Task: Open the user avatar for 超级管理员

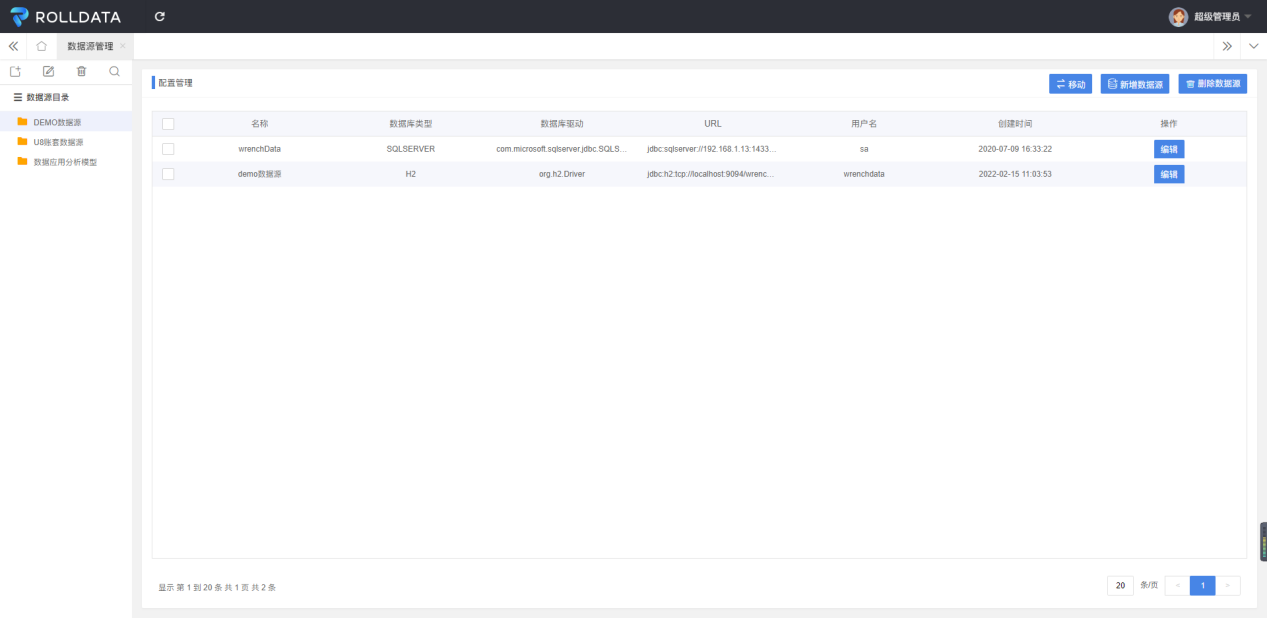Action: point(1179,17)
